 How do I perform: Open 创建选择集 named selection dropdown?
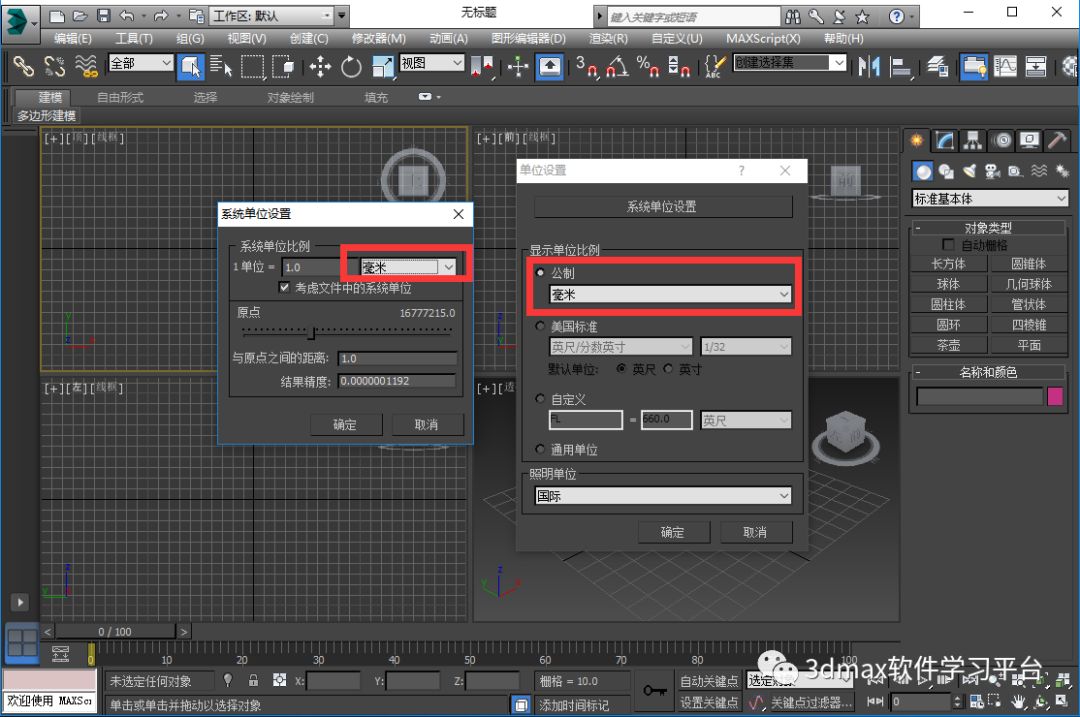coord(789,63)
